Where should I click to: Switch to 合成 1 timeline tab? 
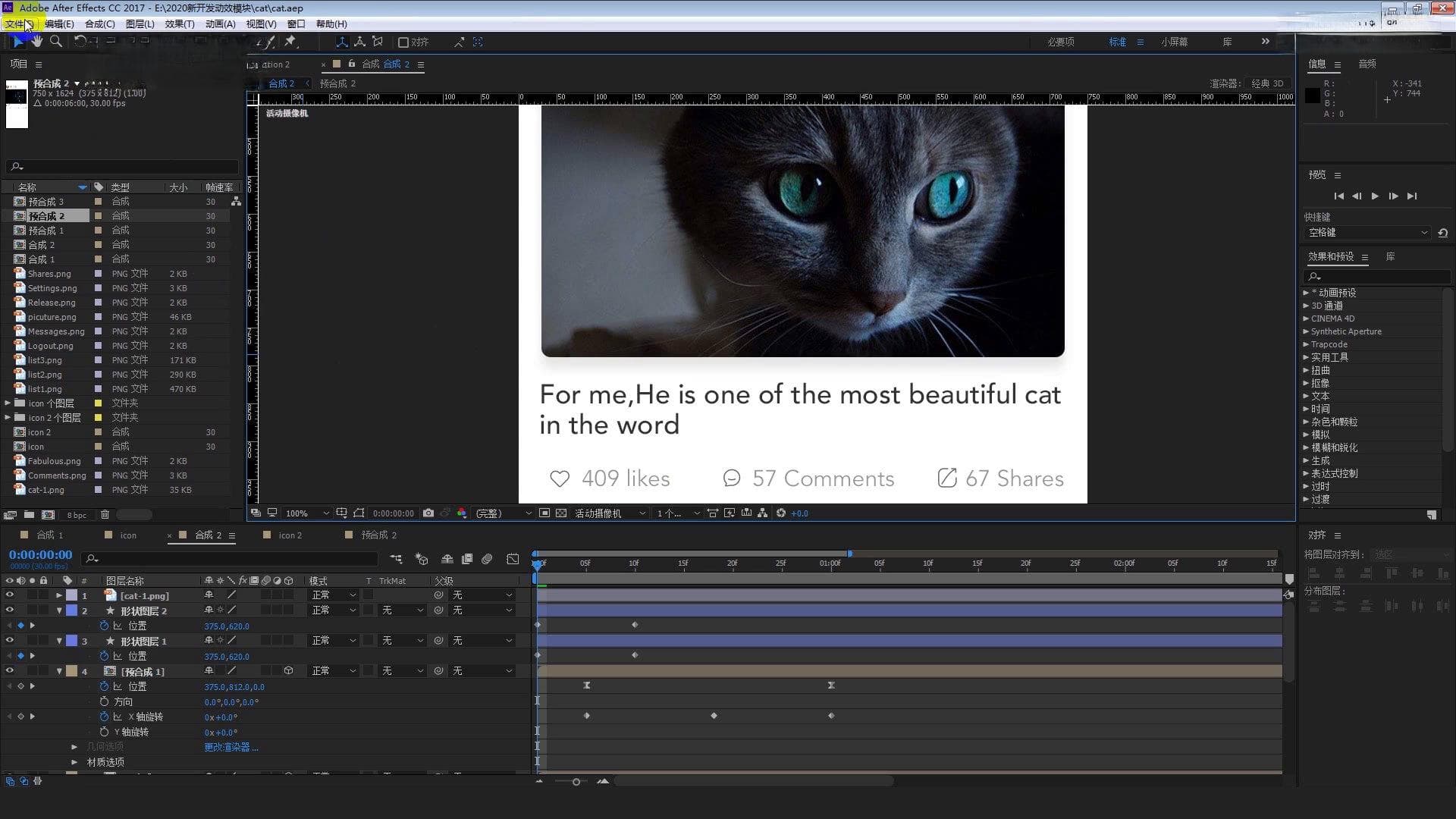(x=50, y=535)
